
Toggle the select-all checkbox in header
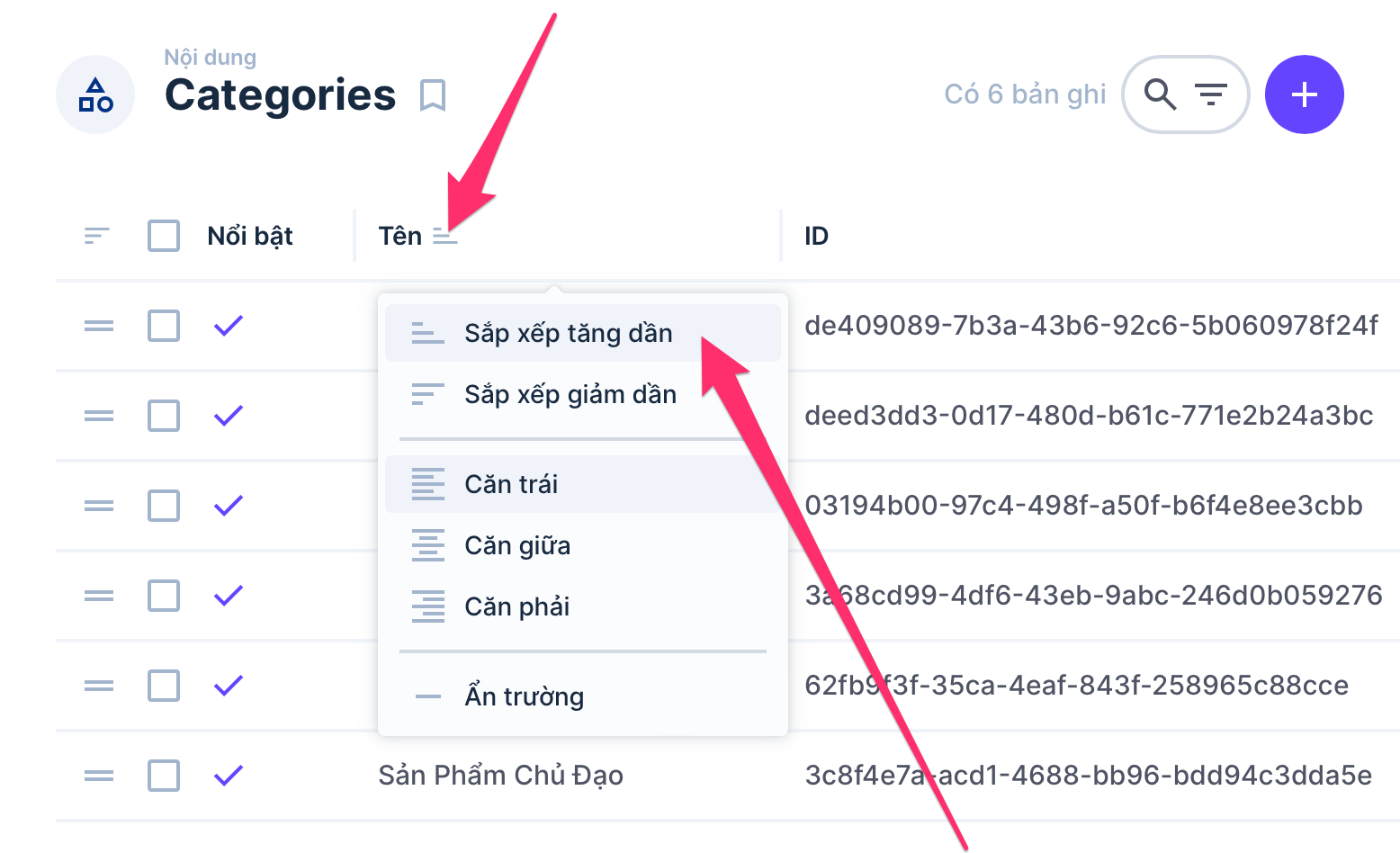pos(164,236)
